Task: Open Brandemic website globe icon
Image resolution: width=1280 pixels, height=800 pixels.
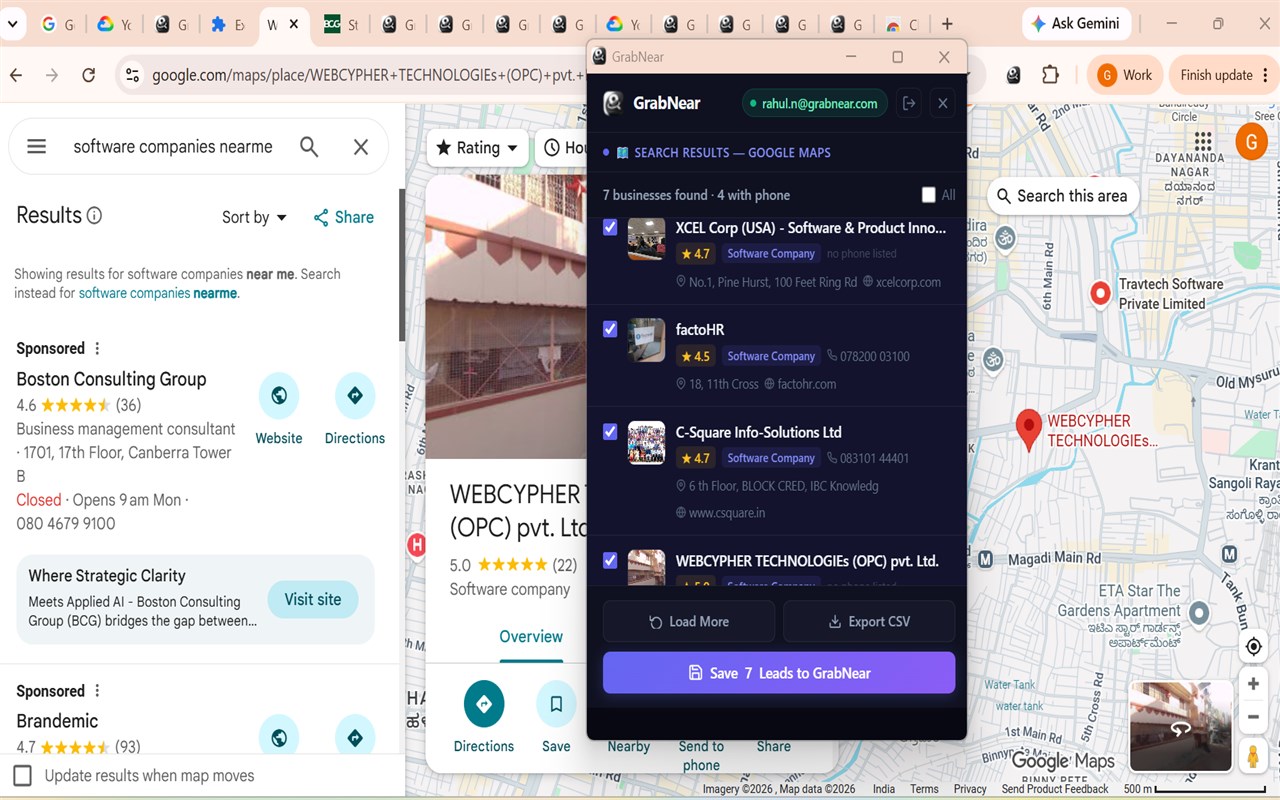Action: pyautogui.click(x=279, y=738)
